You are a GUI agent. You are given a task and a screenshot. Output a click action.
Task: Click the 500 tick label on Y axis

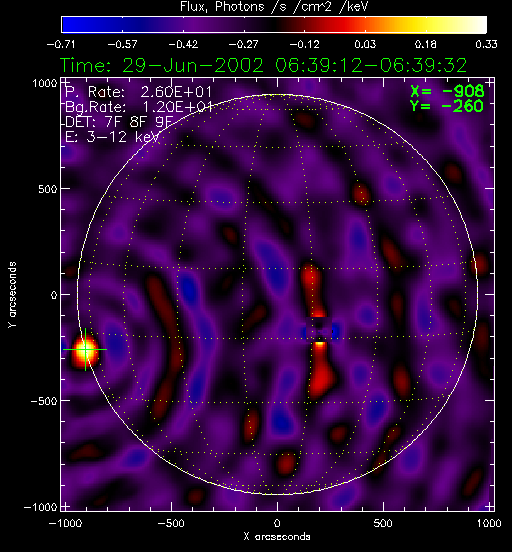pyautogui.click(x=48, y=189)
